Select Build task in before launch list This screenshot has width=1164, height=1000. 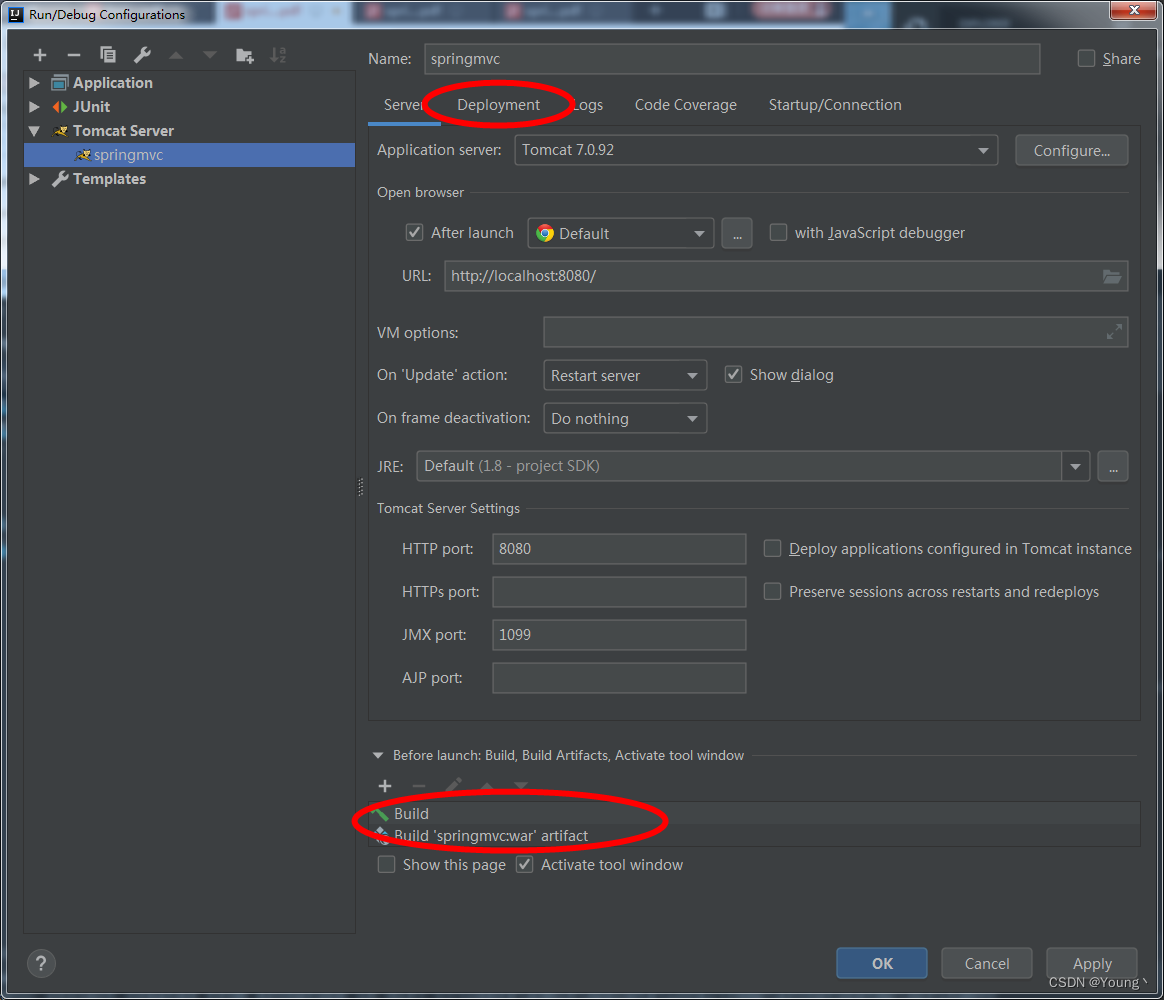pos(755,814)
